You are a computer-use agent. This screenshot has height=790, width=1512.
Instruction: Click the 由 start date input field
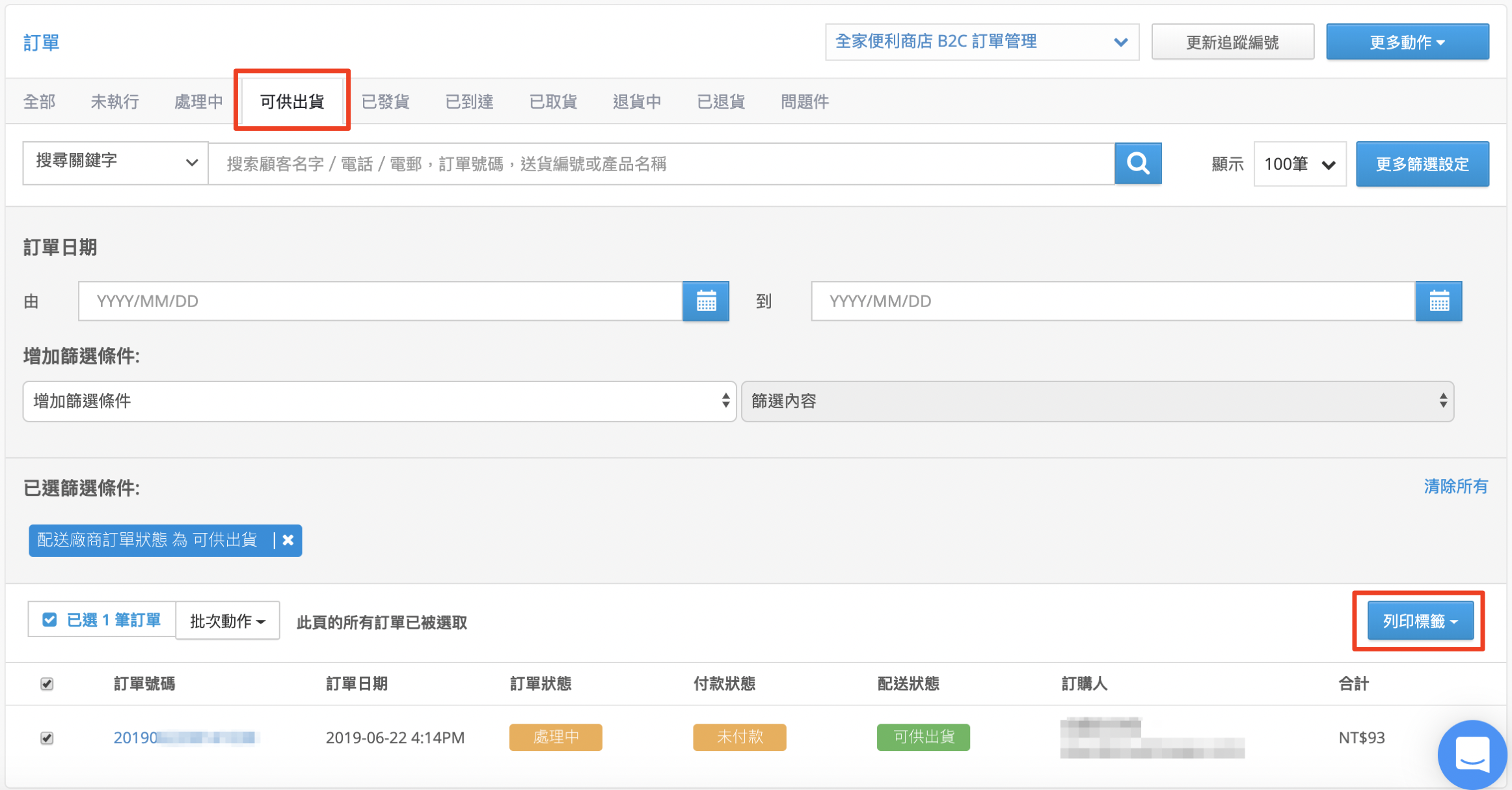381,301
